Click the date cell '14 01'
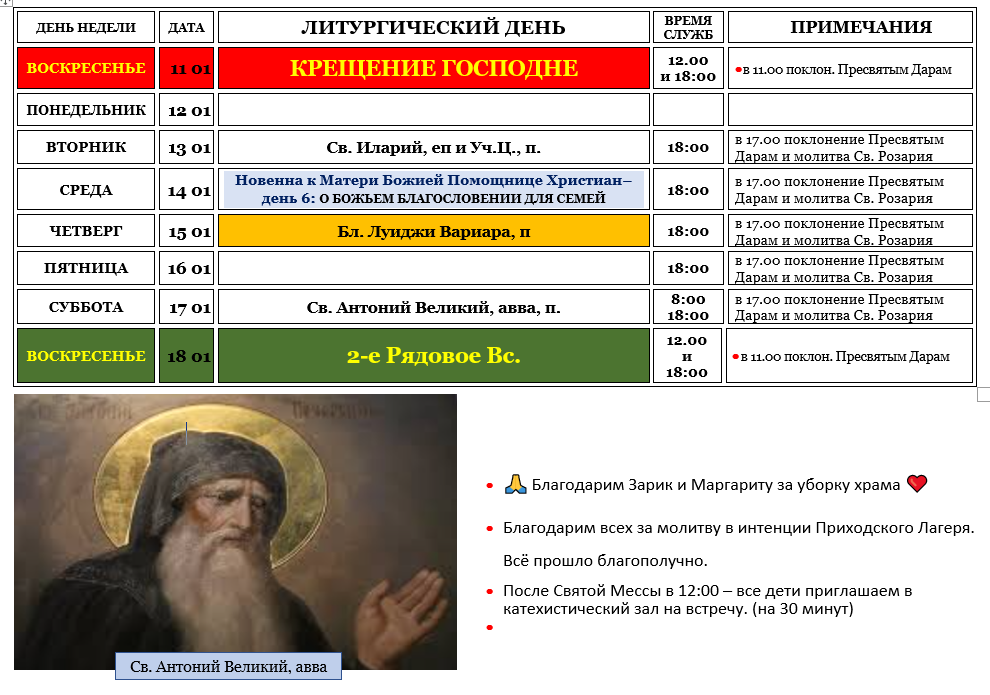 click(x=186, y=190)
